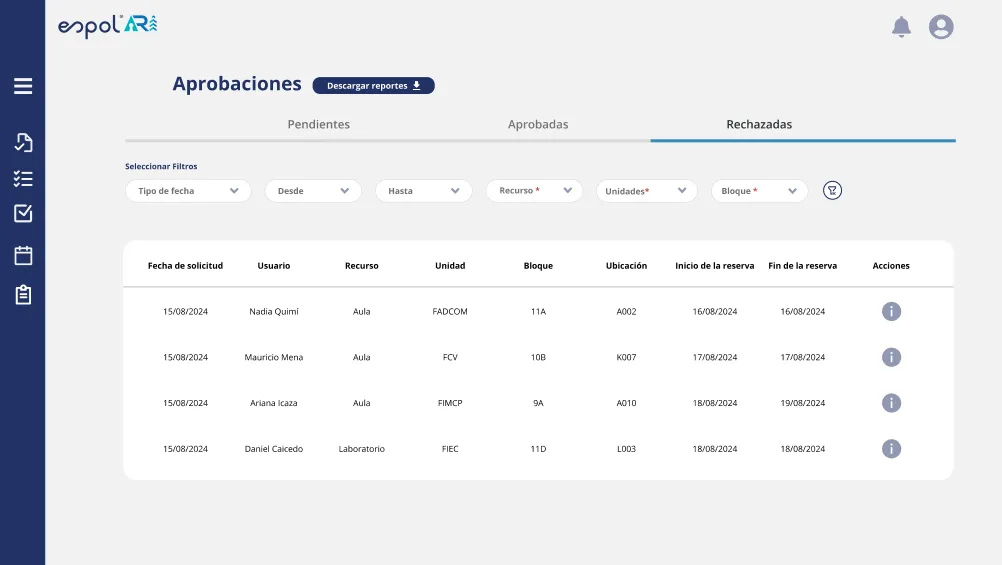Click the Laboratorio resource cell
The width and height of the screenshot is (1002, 565).
pos(362,449)
